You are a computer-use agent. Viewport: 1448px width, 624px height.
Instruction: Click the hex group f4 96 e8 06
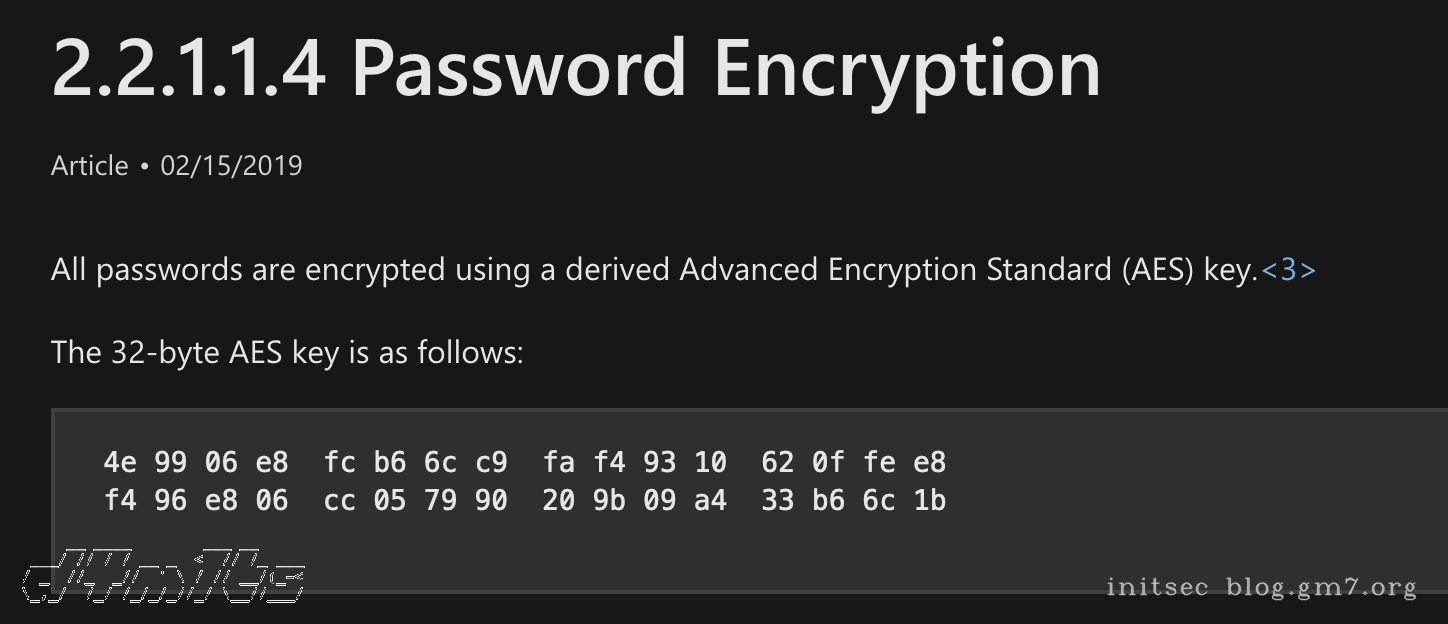coord(196,500)
